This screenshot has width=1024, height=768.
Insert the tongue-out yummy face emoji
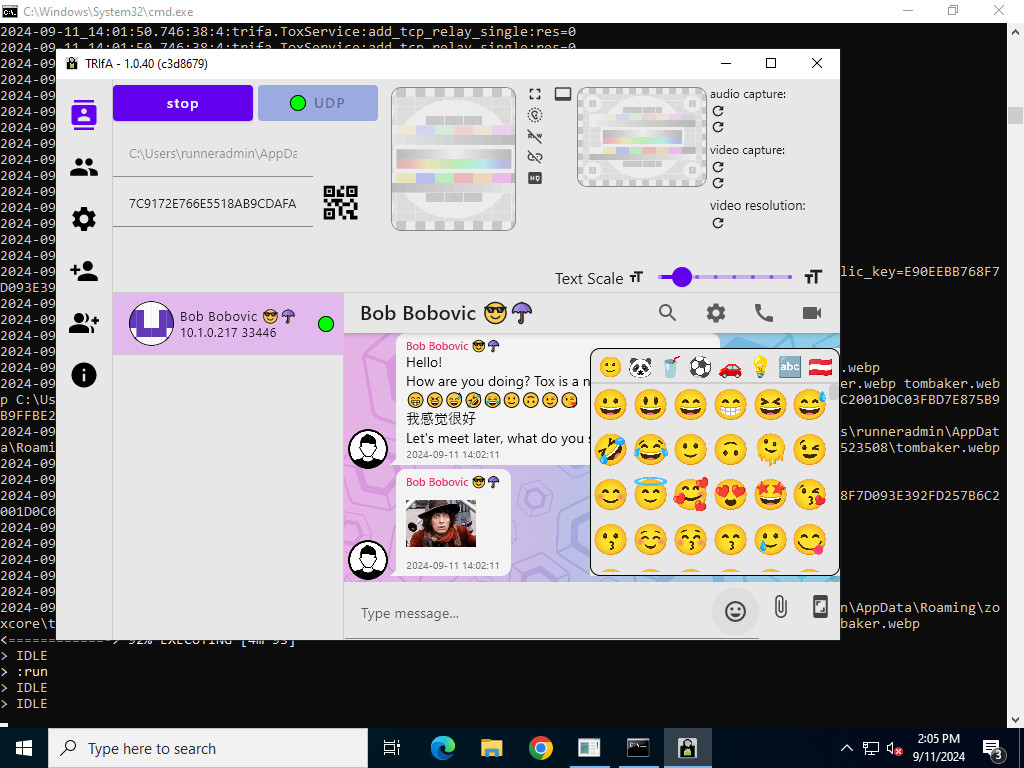[x=810, y=539]
